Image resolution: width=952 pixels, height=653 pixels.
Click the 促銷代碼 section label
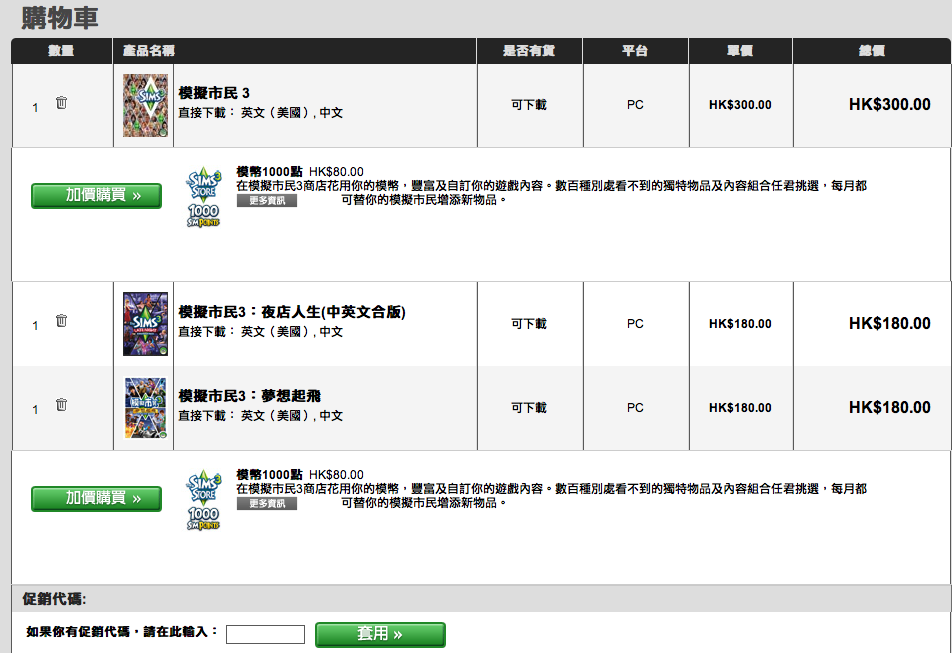[x=55, y=599]
